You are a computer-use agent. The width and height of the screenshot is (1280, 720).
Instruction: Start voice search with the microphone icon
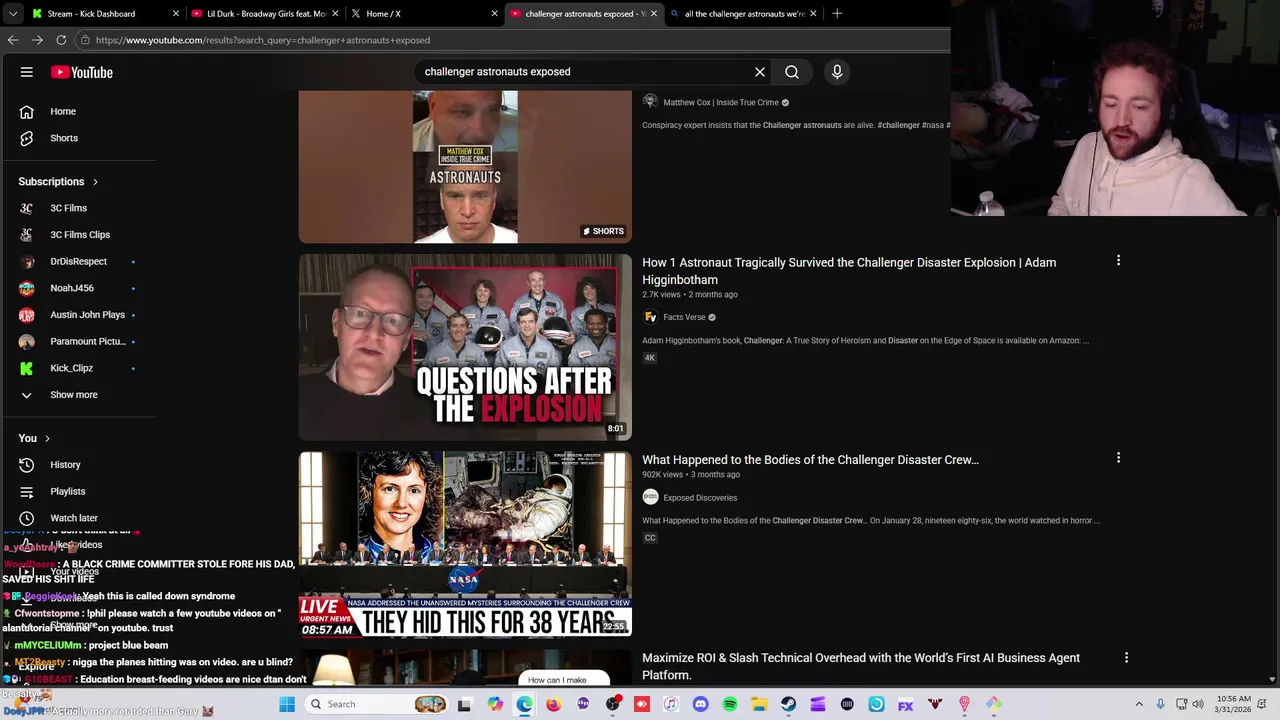click(837, 72)
